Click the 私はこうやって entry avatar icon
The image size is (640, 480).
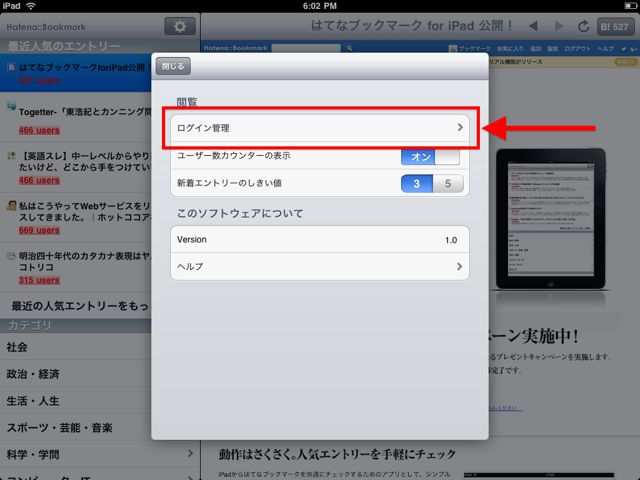point(11,205)
